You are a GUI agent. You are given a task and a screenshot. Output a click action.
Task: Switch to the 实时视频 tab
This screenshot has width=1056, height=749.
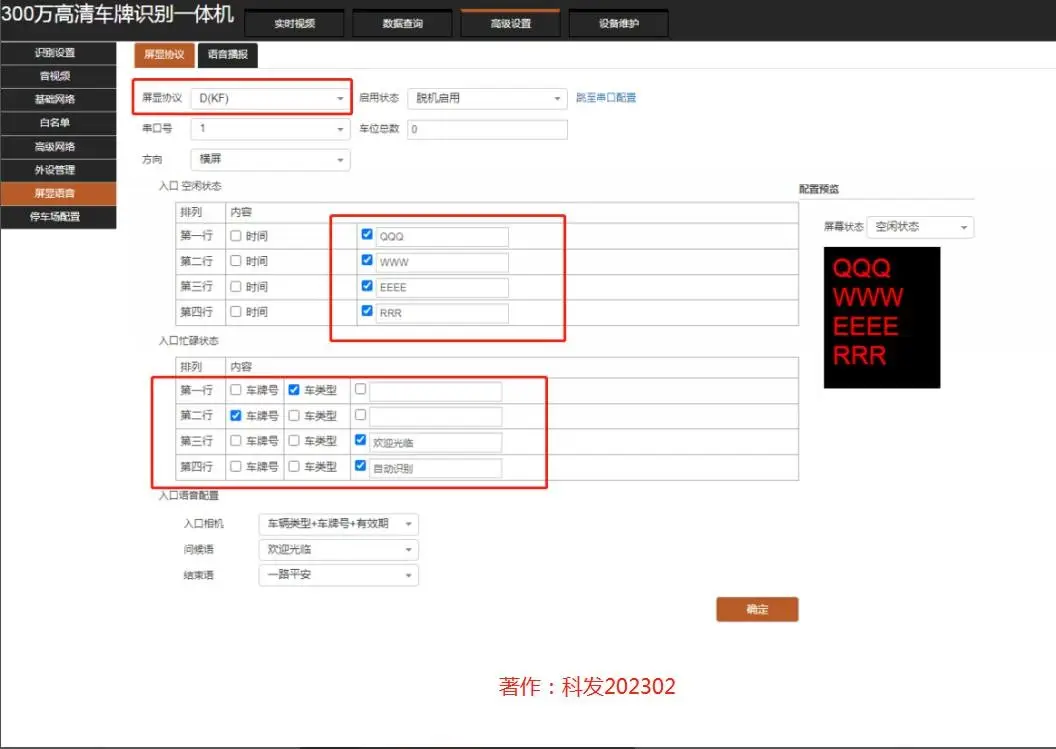point(294,22)
